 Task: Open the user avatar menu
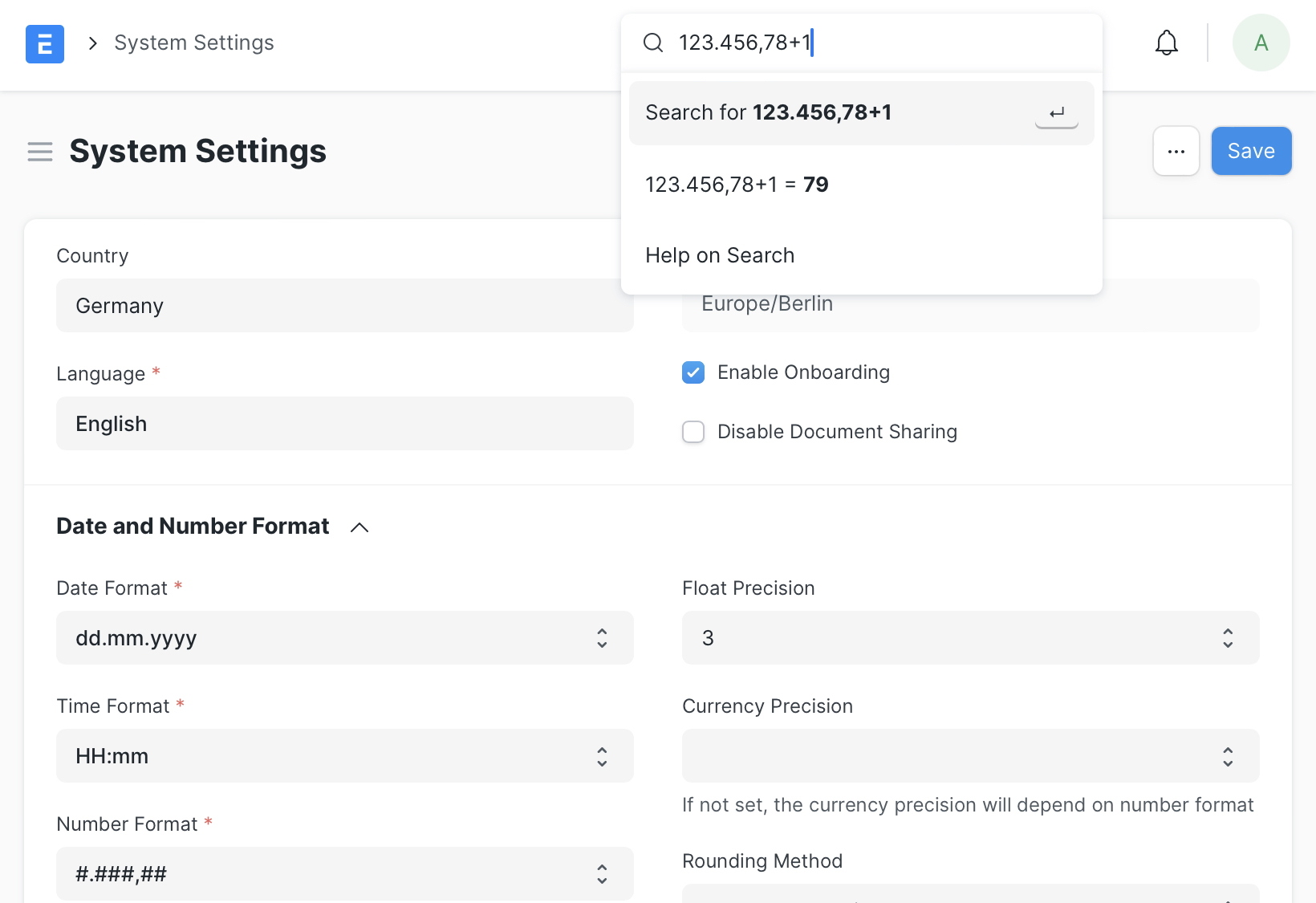pos(1261,43)
